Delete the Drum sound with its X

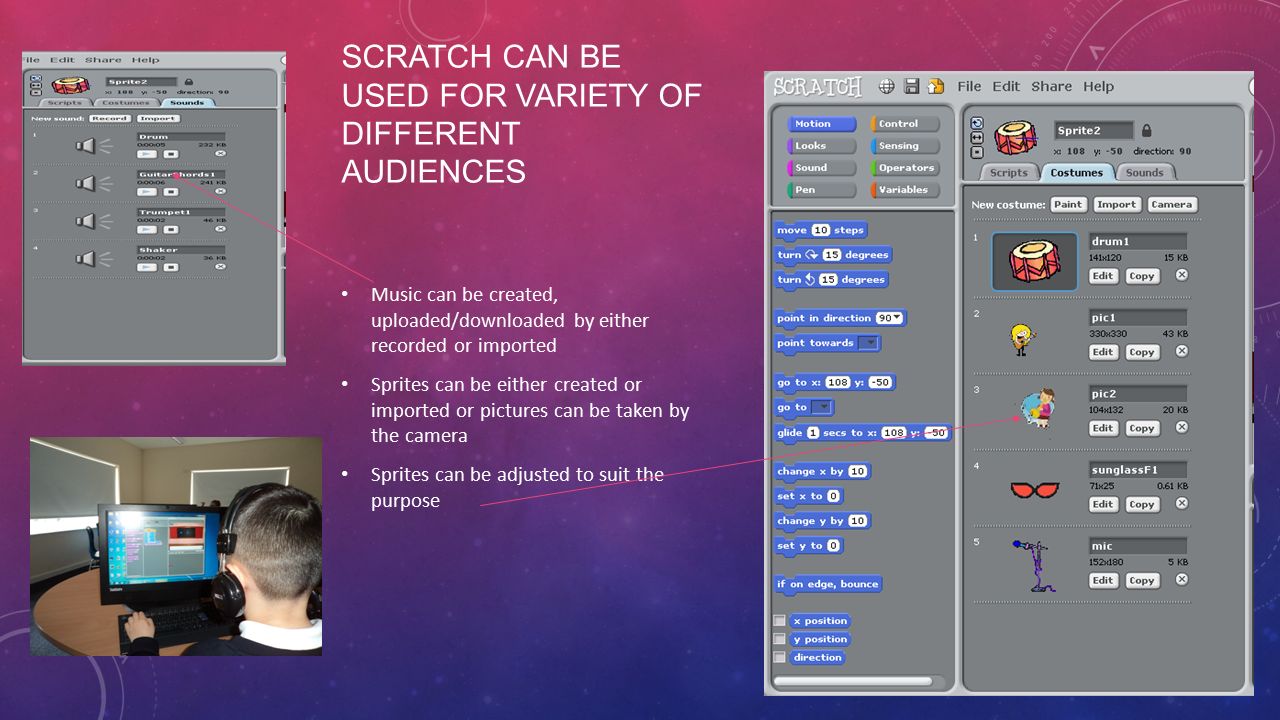(220, 154)
